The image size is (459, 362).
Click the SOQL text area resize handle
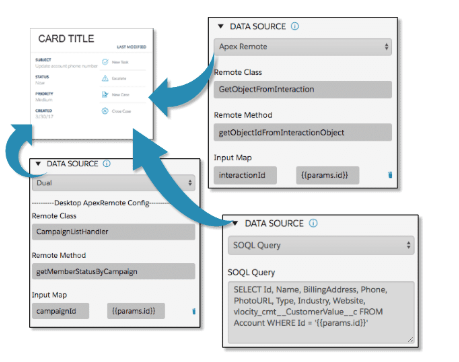click(x=410, y=339)
